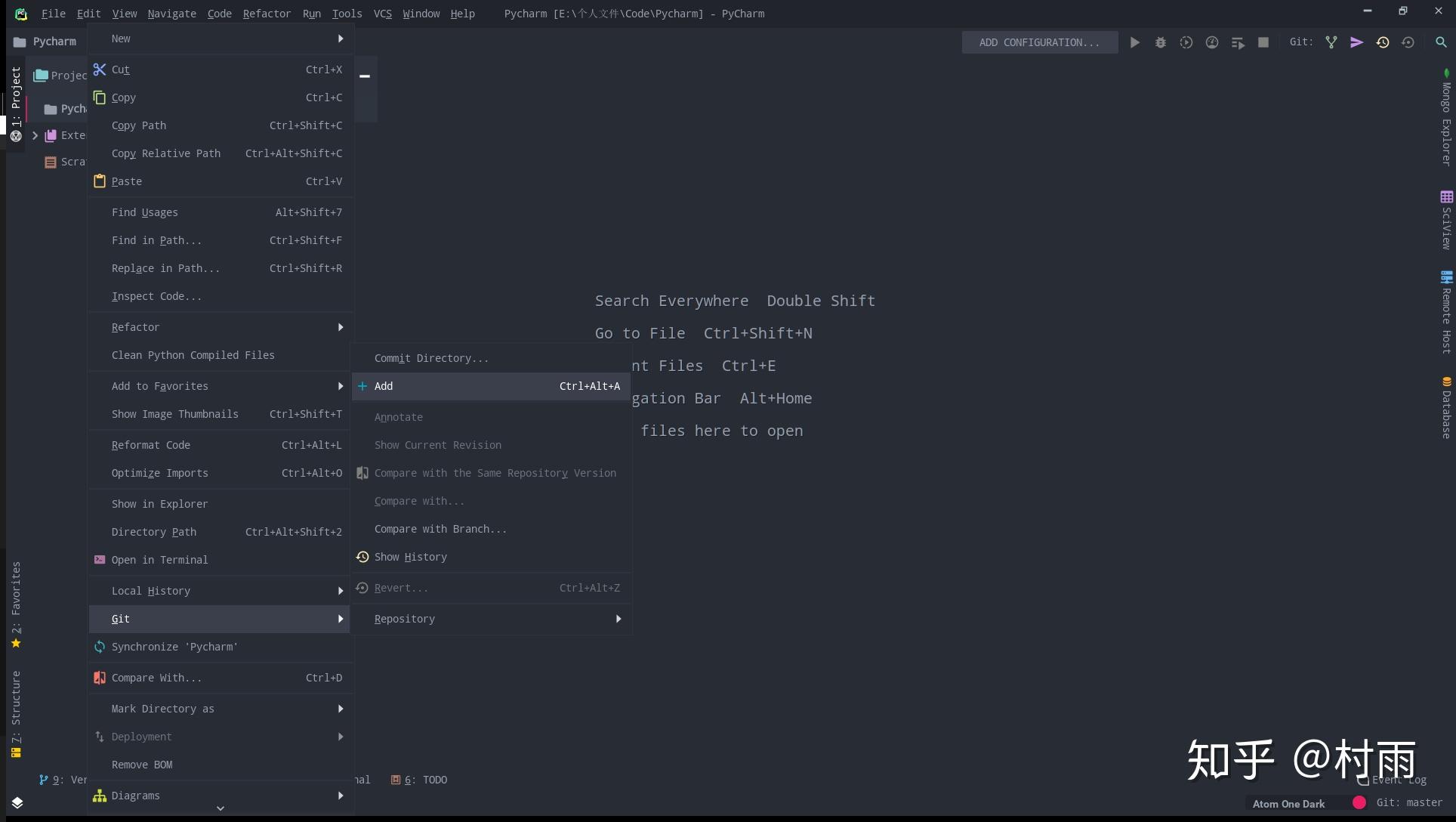The width and height of the screenshot is (1456, 822).
Task: Toggle the Database side panel
Action: 1446,408
